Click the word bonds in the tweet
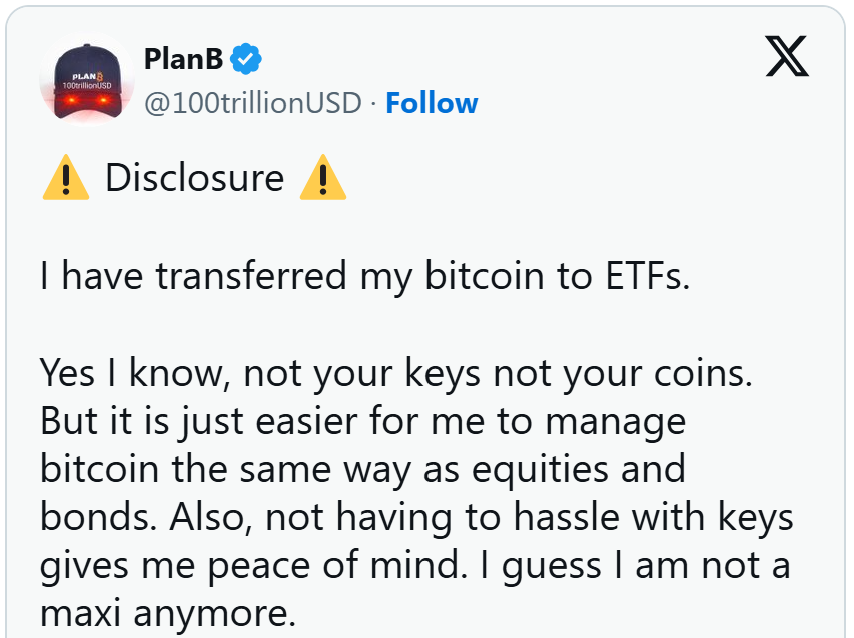Image resolution: width=854 pixels, height=638 pixels. coord(98,517)
